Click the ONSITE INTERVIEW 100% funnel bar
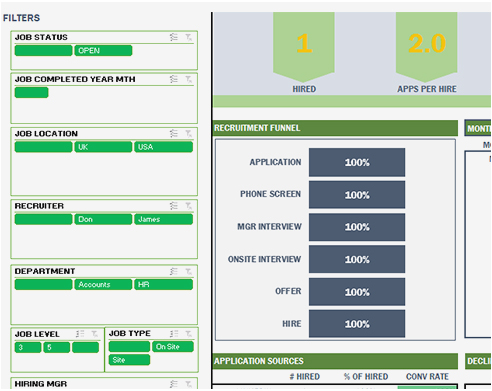The width and height of the screenshot is (492, 391). [x=357, y=259]
